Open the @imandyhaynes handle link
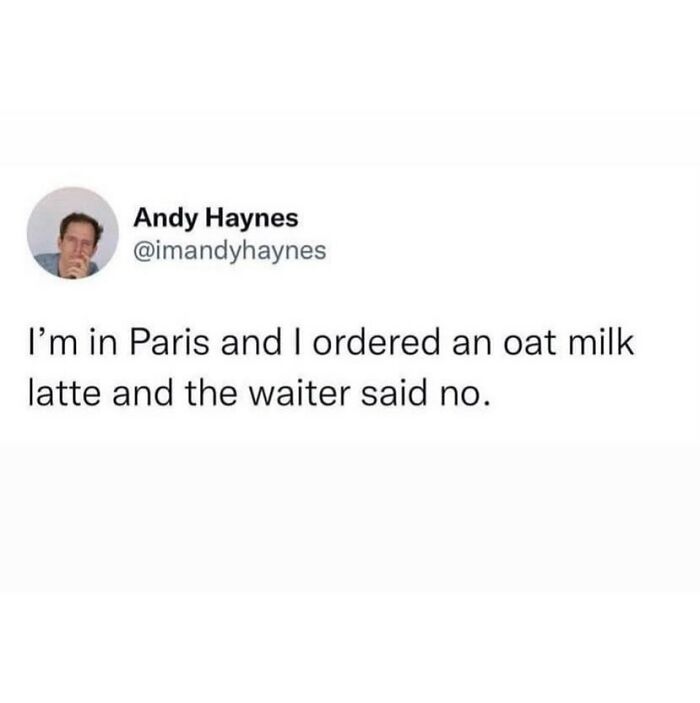The height and width of the screenshot is (703, 700). point(230,252)
